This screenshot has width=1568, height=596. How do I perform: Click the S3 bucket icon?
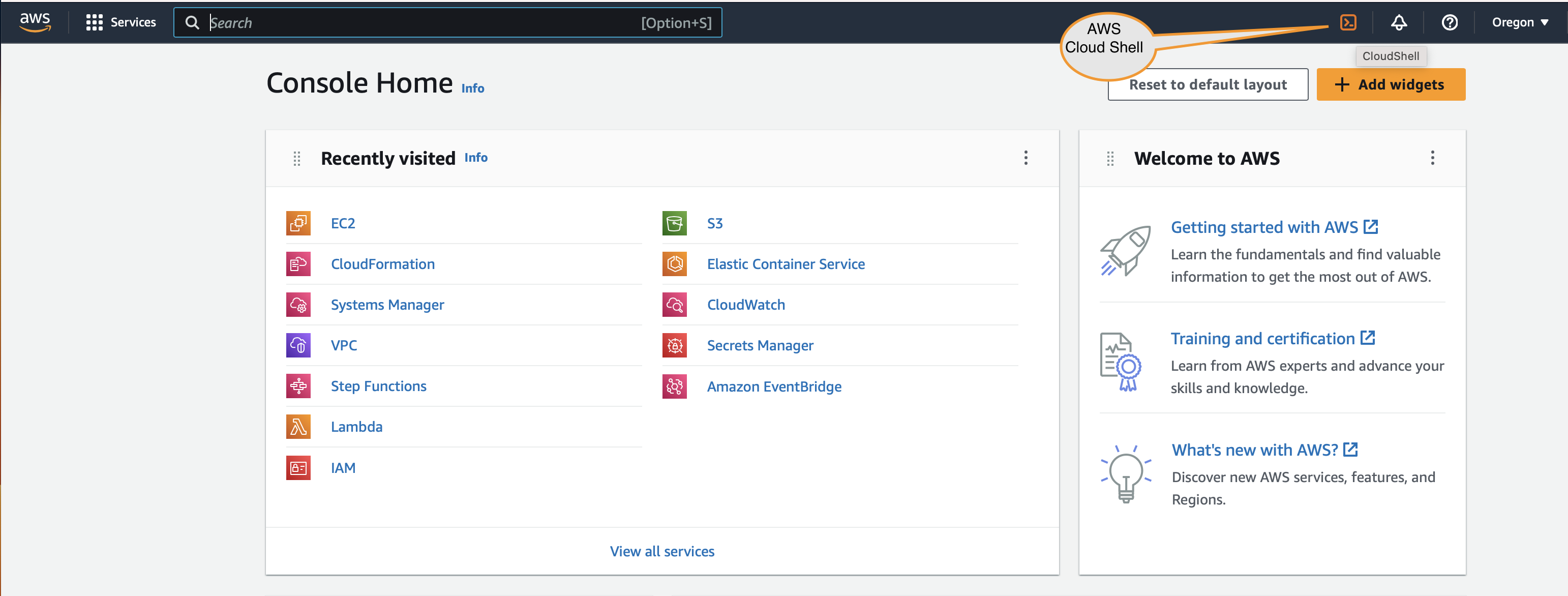click(x=675, y=223)
